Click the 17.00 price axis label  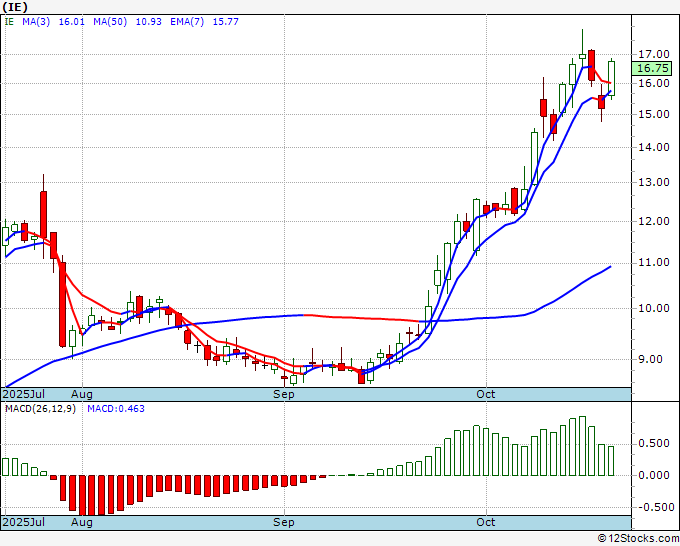pos(654,54)
